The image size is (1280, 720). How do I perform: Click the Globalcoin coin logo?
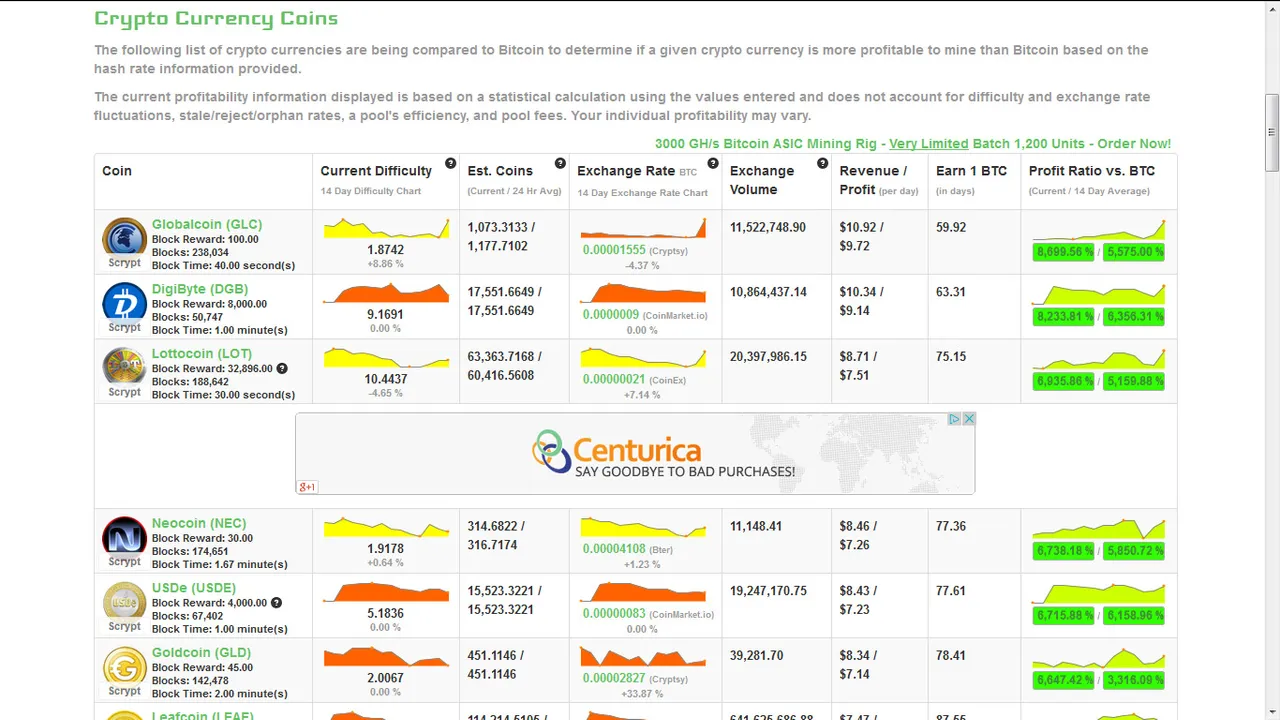tap(124, 238)
